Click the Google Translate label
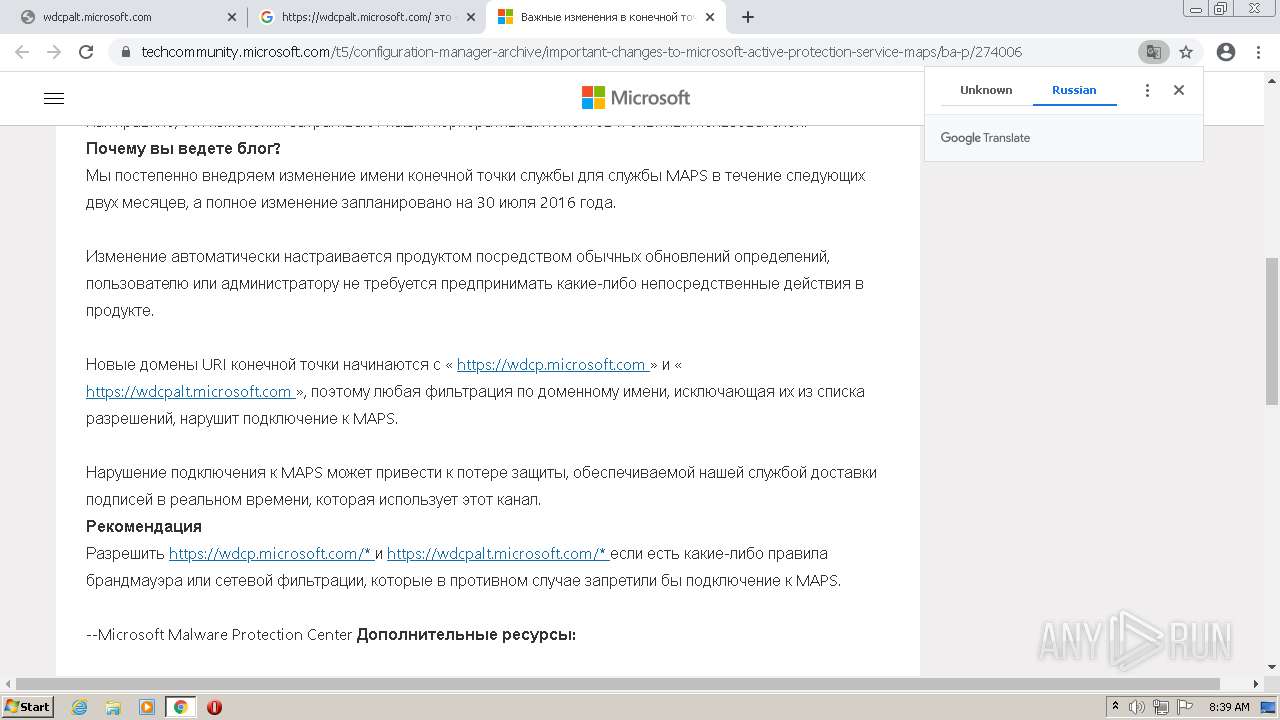This screenshot has width=1280, height=720. pyautogui.click(x=985, y=138)
